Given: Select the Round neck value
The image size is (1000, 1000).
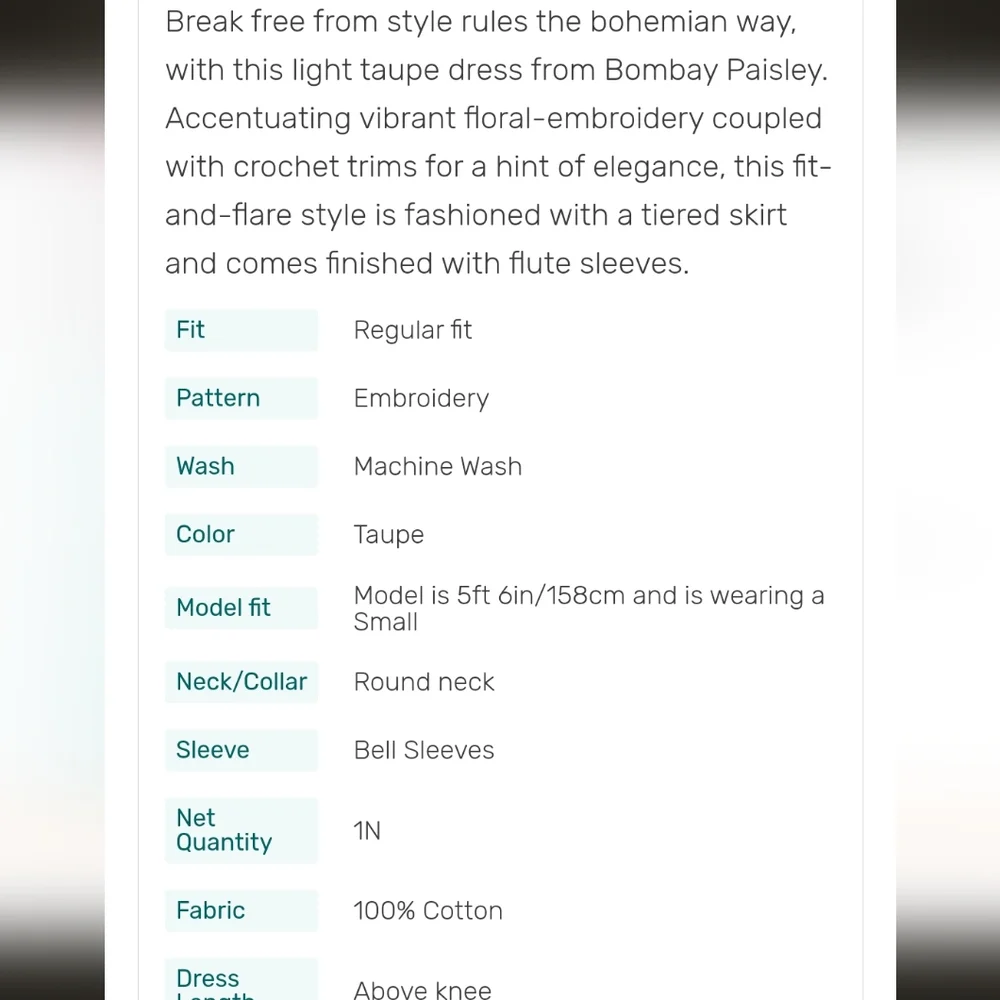Looking at the screenshot, I should (x=424, y=682).
